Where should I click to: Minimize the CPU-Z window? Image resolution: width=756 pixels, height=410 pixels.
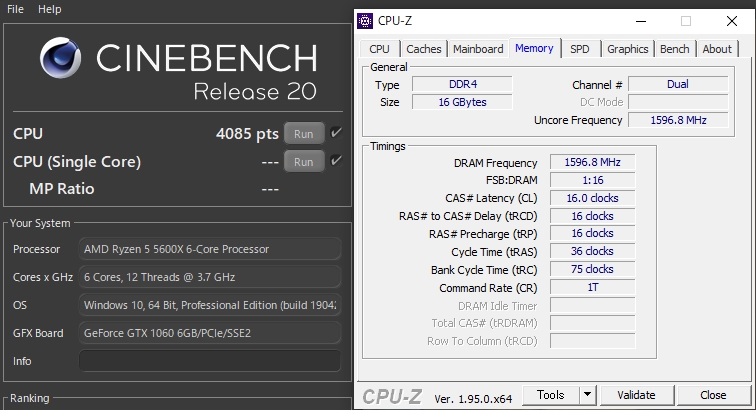(641, 21)
